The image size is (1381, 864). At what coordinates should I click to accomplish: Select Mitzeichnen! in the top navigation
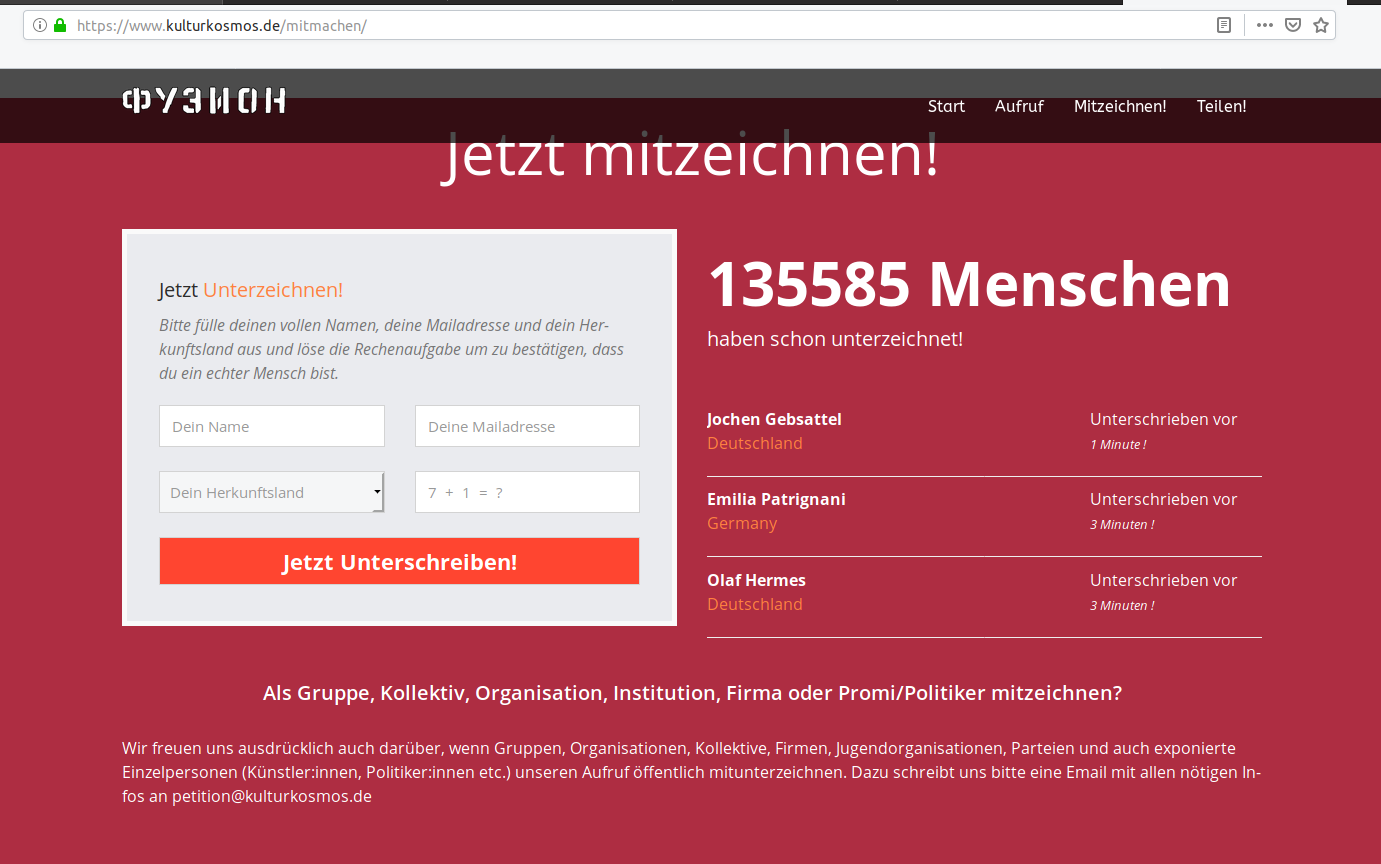[x=1120, y=106]
